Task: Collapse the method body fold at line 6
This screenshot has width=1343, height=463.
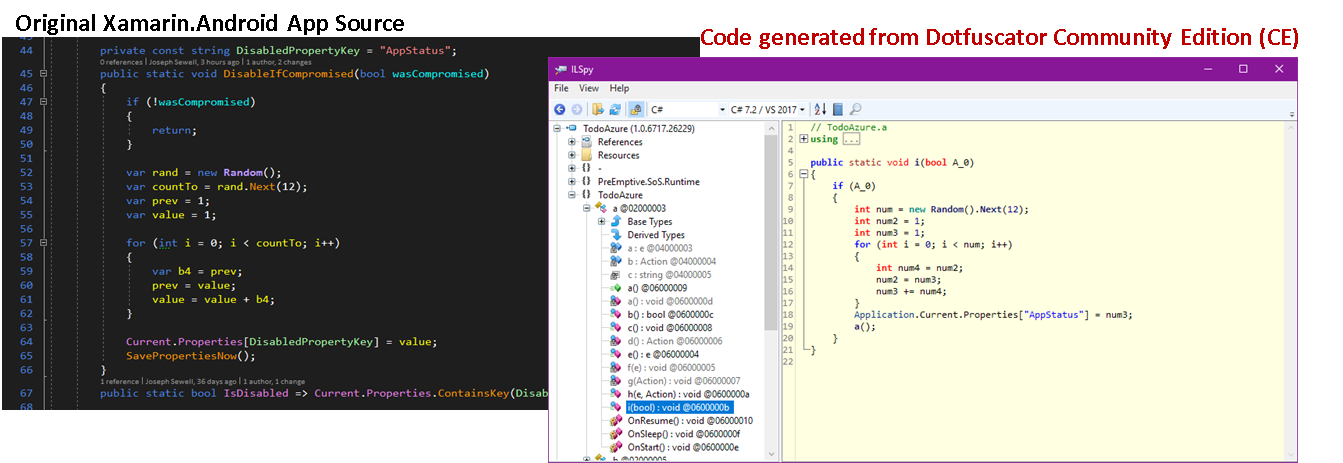Action: coord(803,174)
